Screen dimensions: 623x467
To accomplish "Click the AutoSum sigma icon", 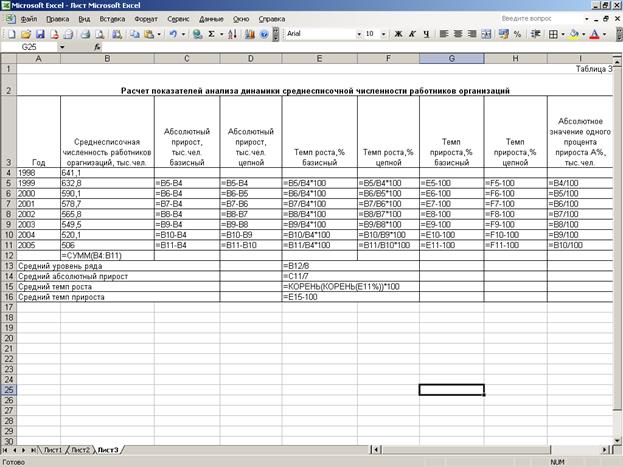I will [x=211, y=34].
